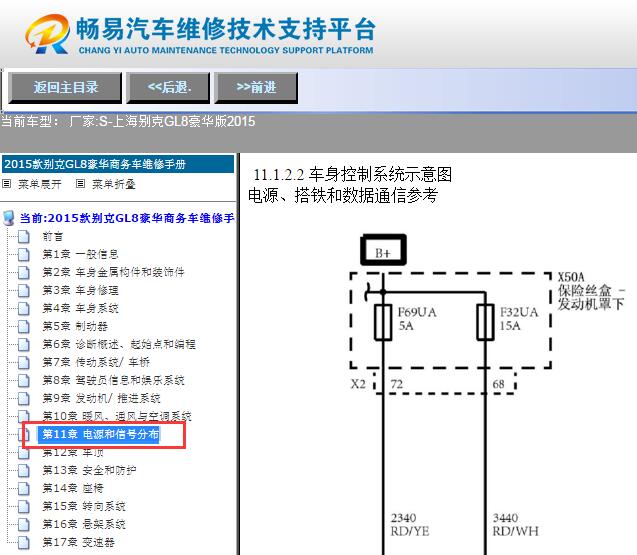Click document icon beside 第2章
The width and height of the screenshot is (637, 555).
[24, 272]
